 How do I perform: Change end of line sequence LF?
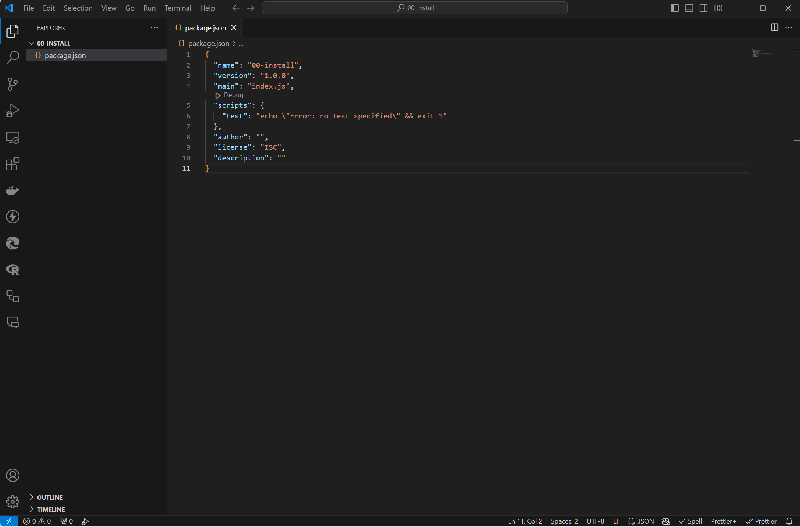[x=616, y=521]
